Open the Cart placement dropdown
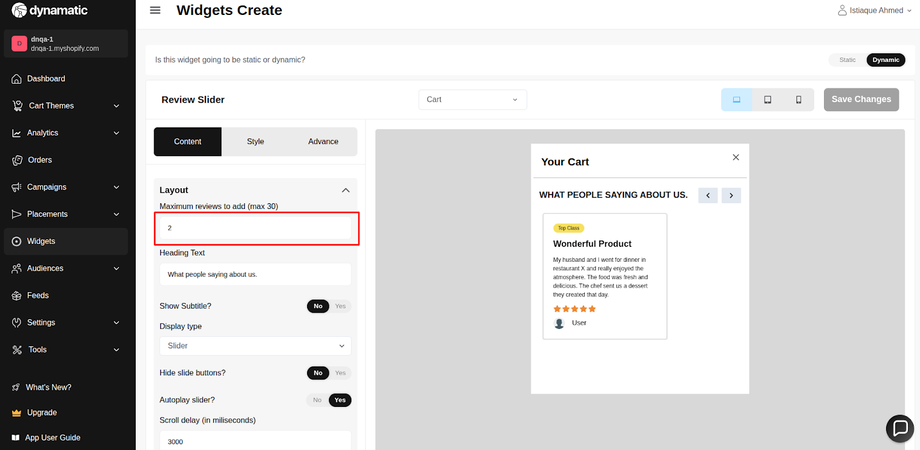This screenshot has height=450, width=920. [472, 100]
